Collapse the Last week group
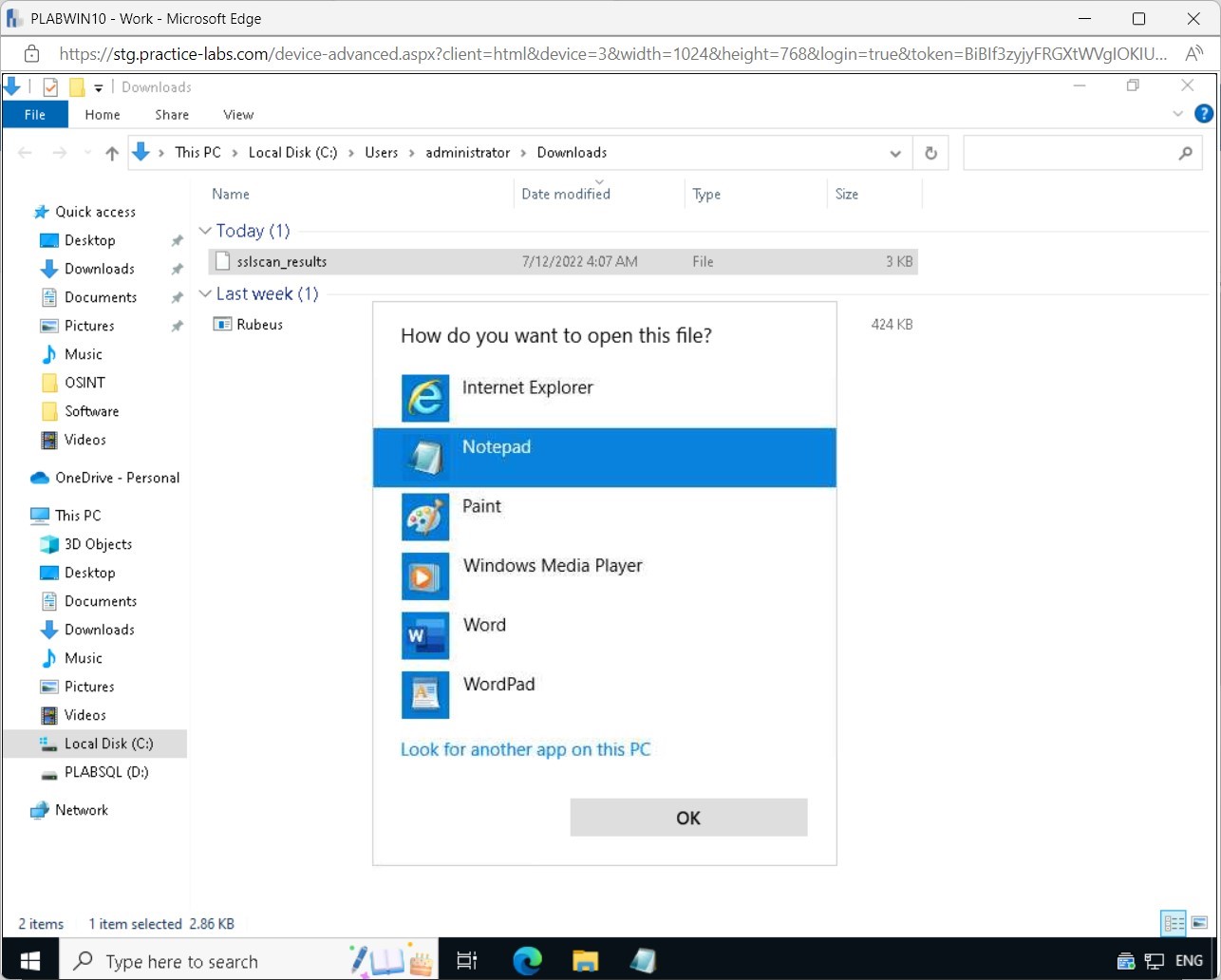The width and height of the screenshot is (1221, 980). pos(205,293)
